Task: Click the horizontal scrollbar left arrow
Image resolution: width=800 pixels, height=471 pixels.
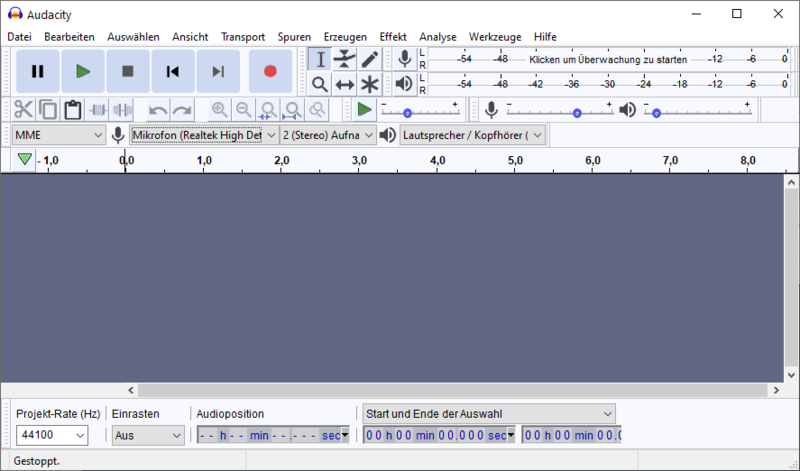Action: point(131,390)
